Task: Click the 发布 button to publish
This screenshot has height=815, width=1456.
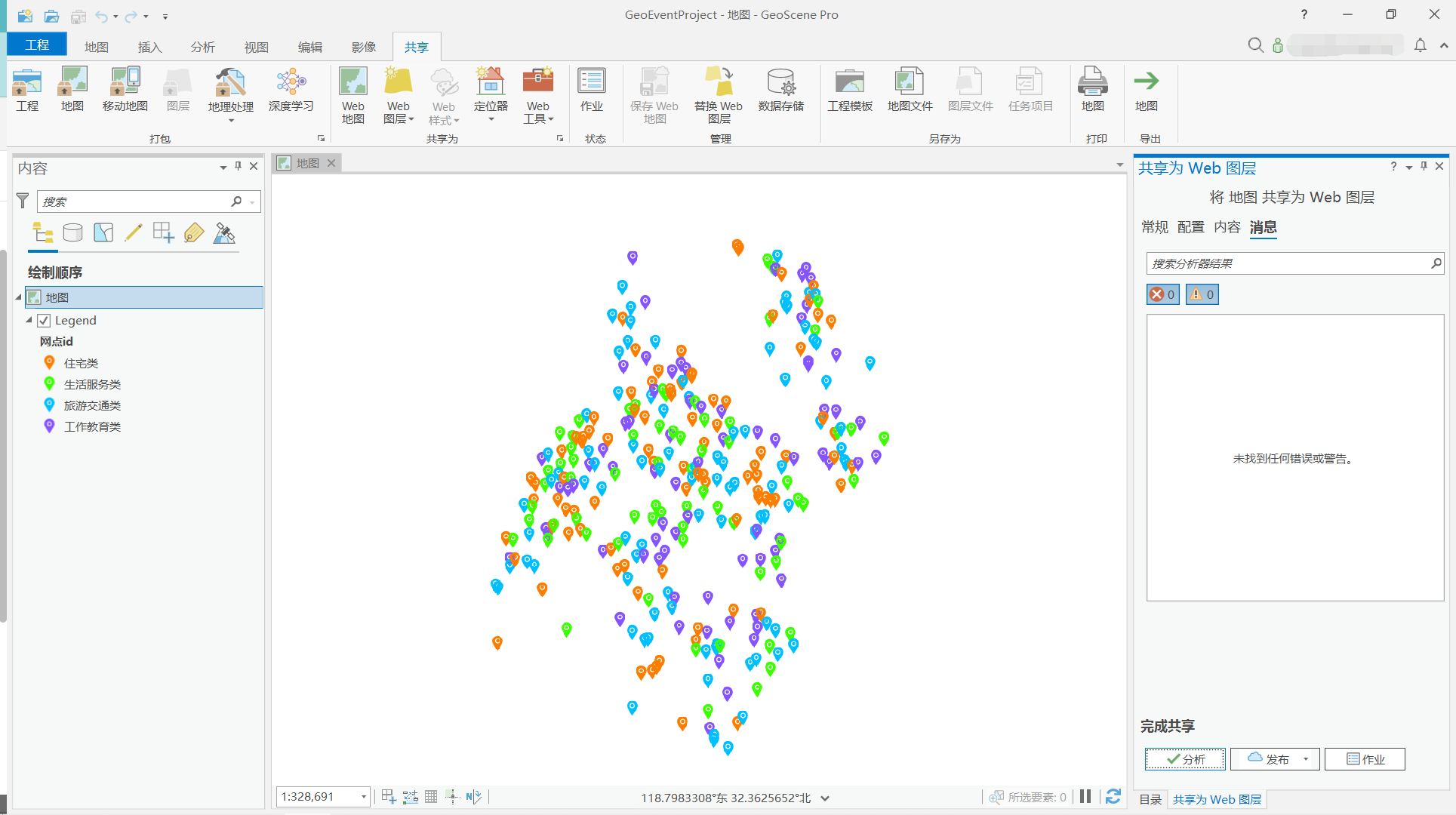Action: click(1269, 759)
